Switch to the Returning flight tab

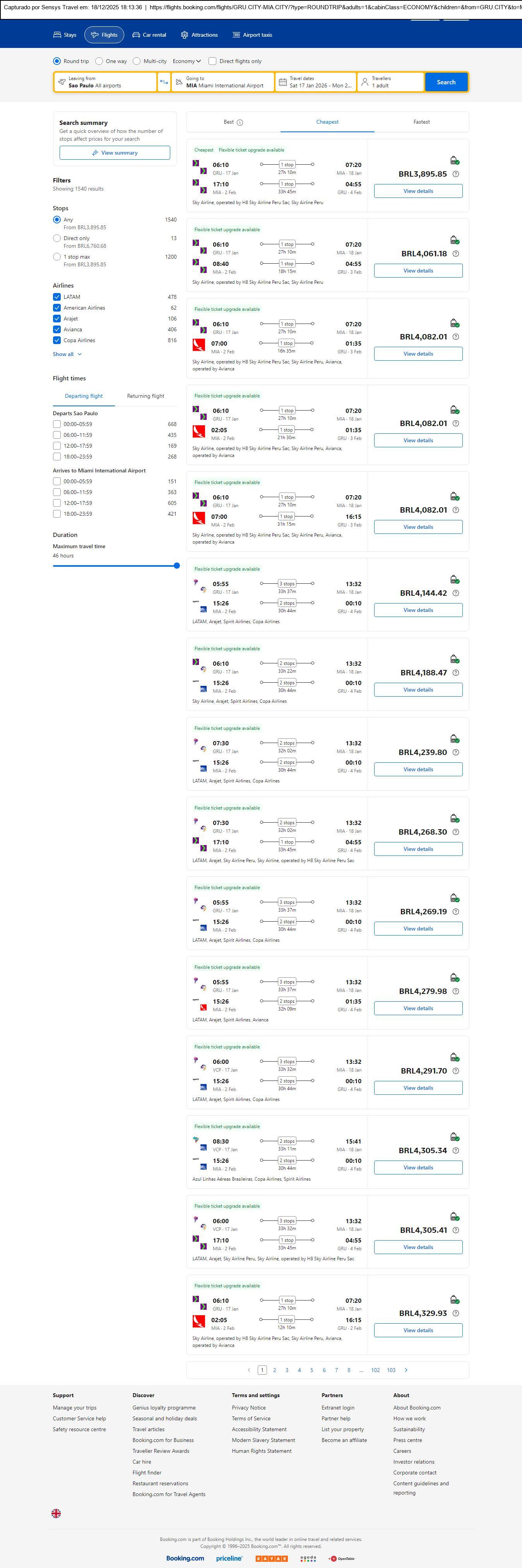[145, 396]
